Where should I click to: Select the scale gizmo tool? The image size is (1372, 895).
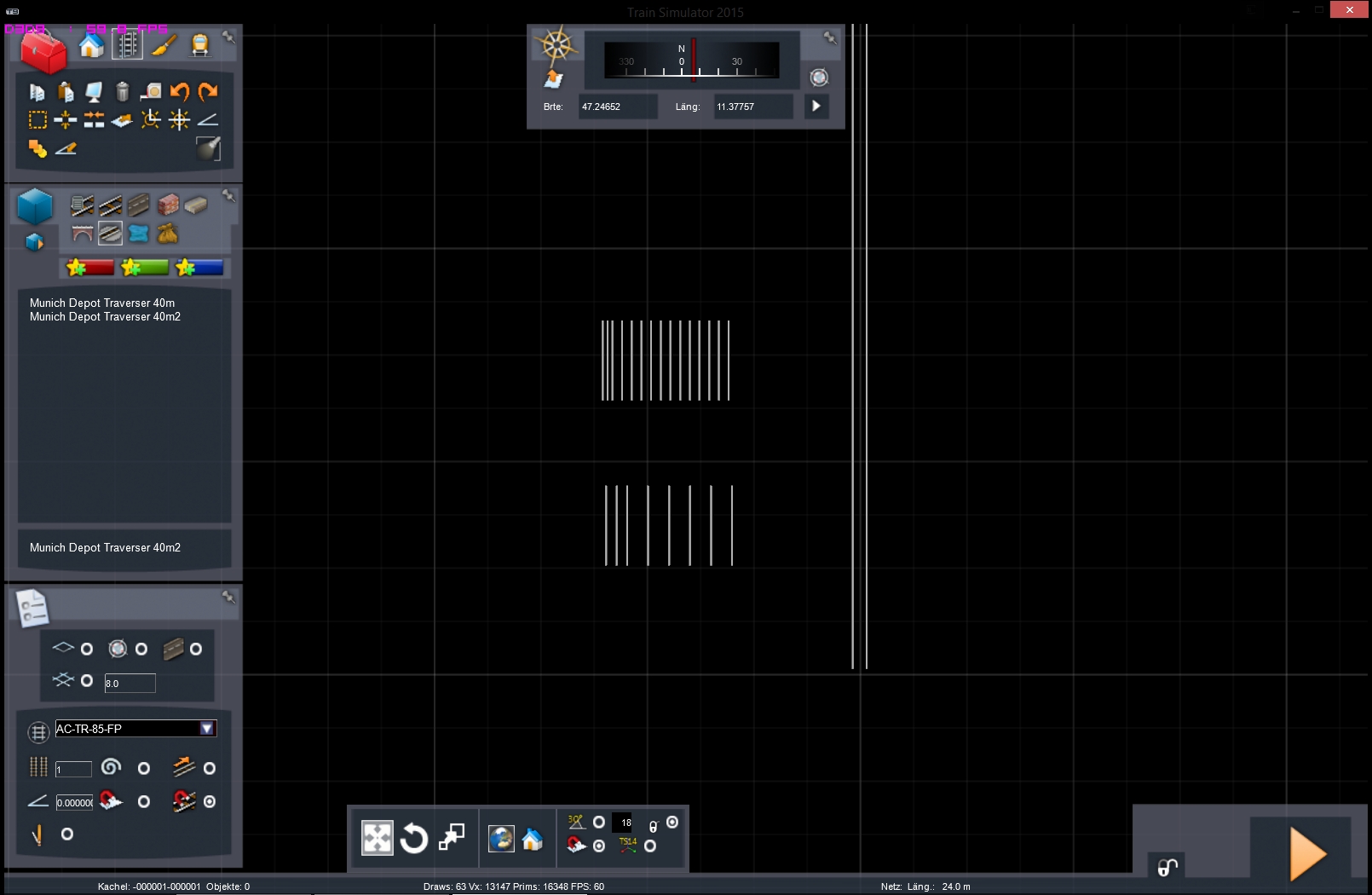pos(452,838)
